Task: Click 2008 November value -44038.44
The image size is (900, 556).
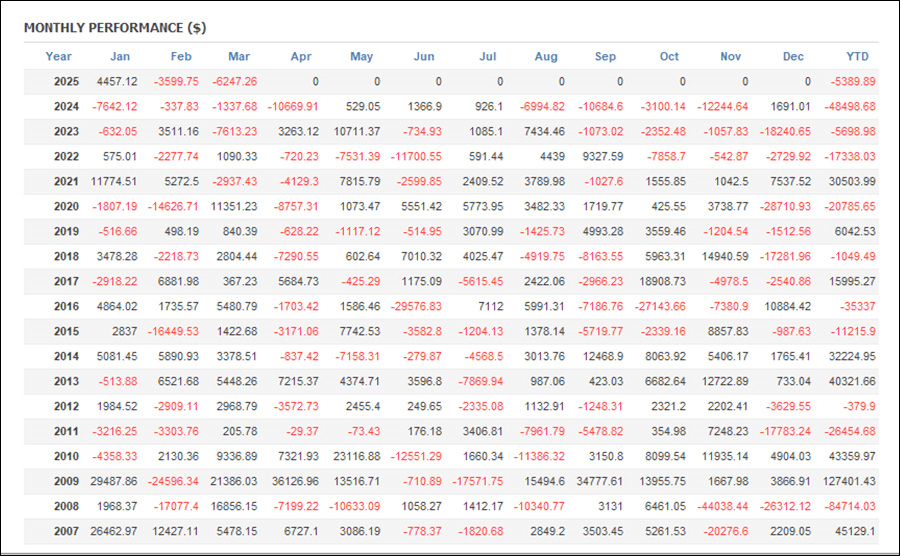Action: click(x=723, y=507)
